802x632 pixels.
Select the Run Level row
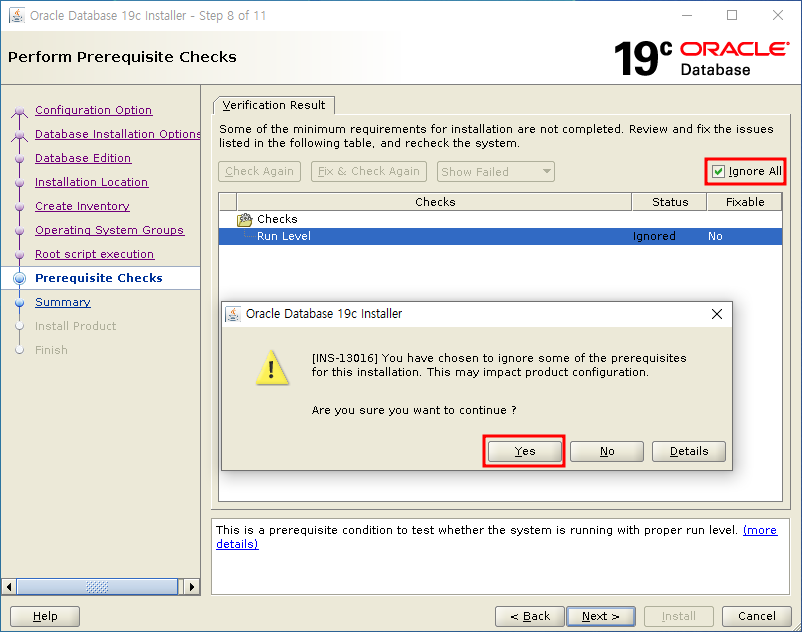(500, 236)
